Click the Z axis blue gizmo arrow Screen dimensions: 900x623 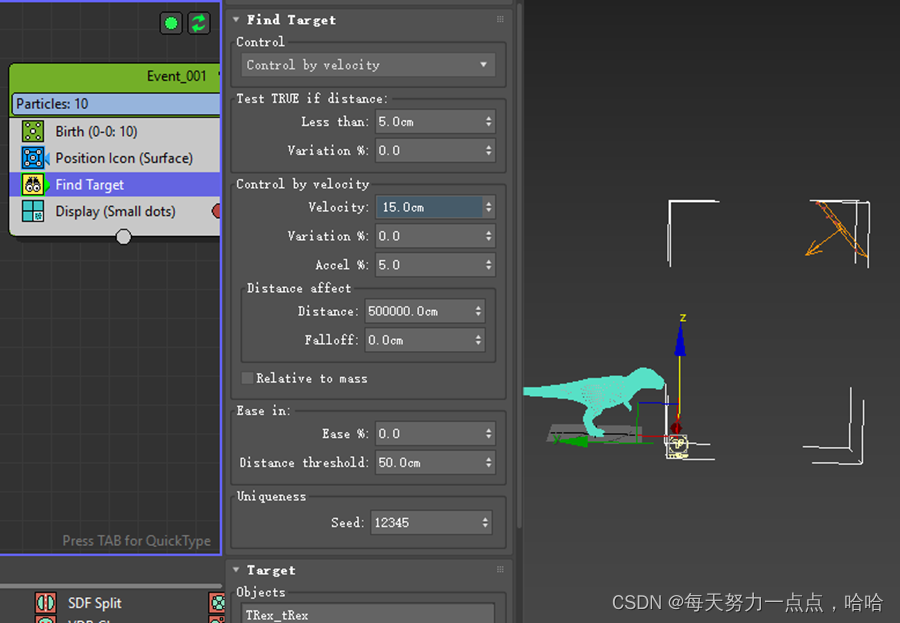[x=680, y=340]
